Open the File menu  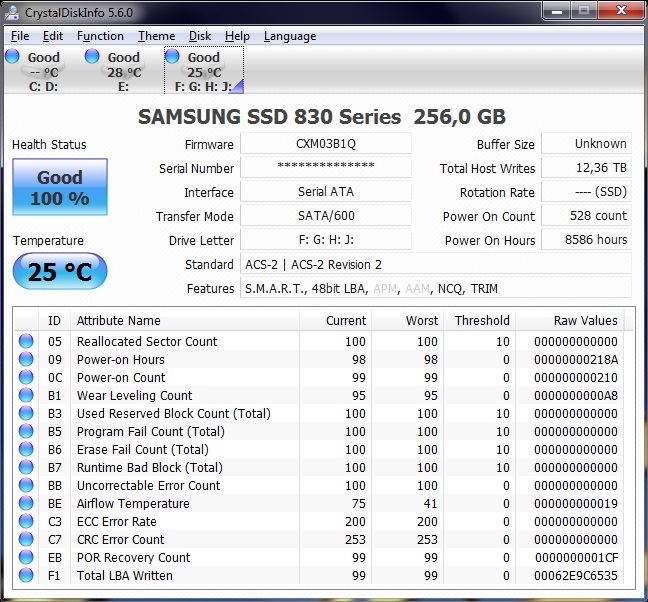(x=20, y=36)
